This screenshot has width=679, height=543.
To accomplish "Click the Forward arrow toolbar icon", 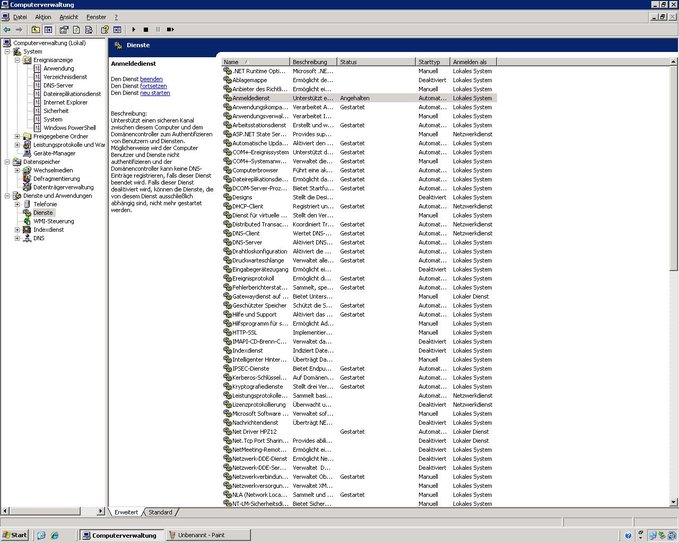I will (19, 29).
